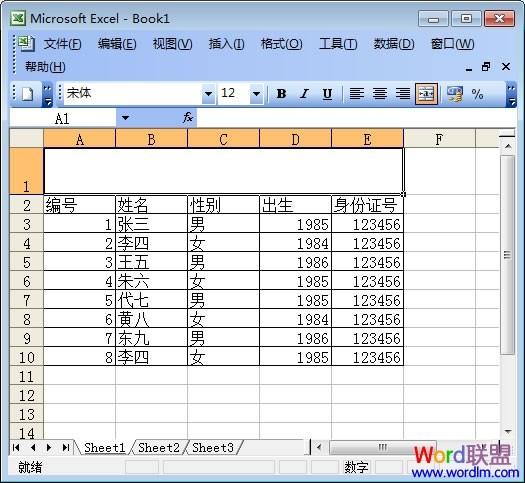525x483 pixels.
Task: Click the New document toolbar icon
Action: coord(27,94)
